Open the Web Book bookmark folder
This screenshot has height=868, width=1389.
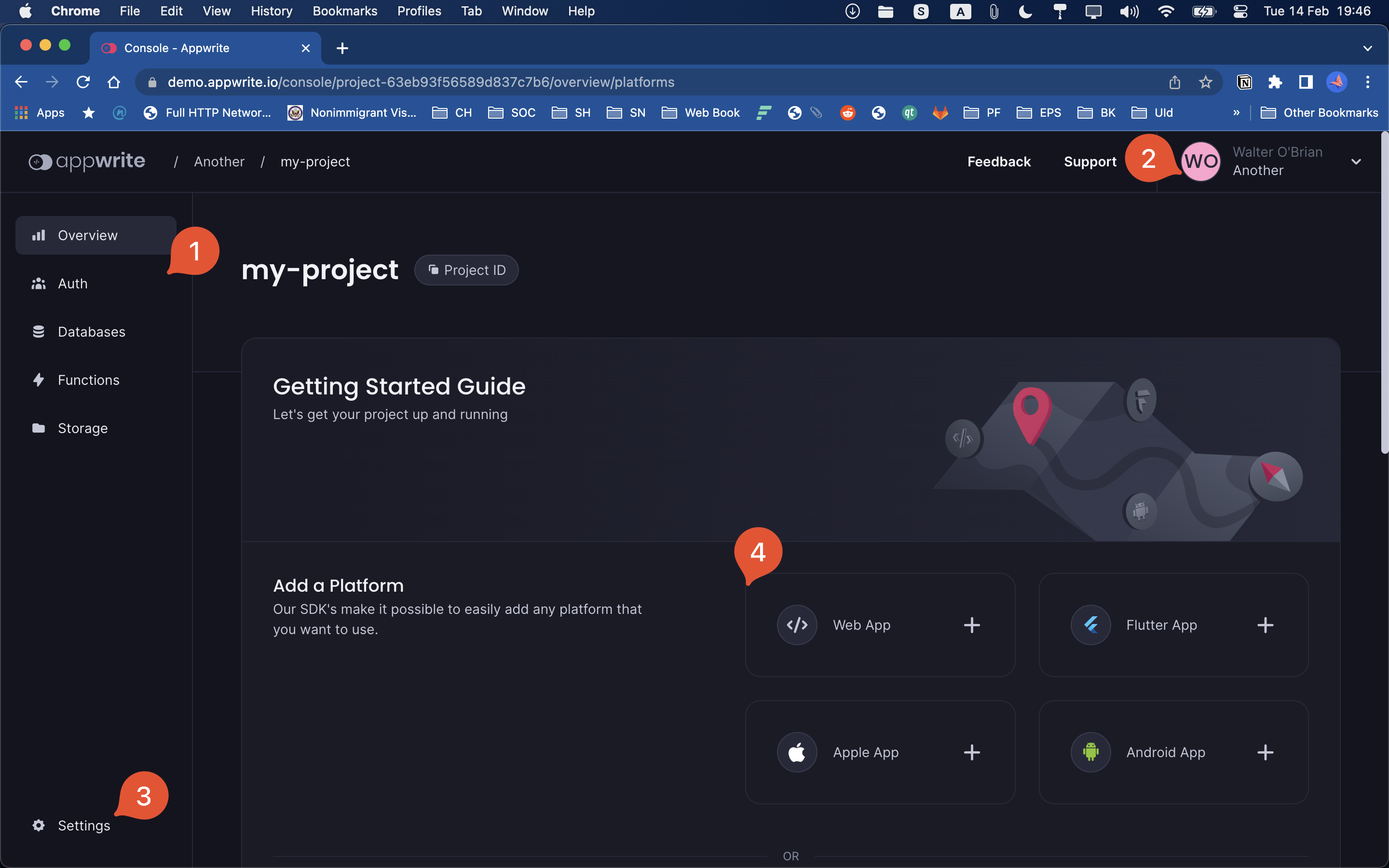[x=700, y=112]
